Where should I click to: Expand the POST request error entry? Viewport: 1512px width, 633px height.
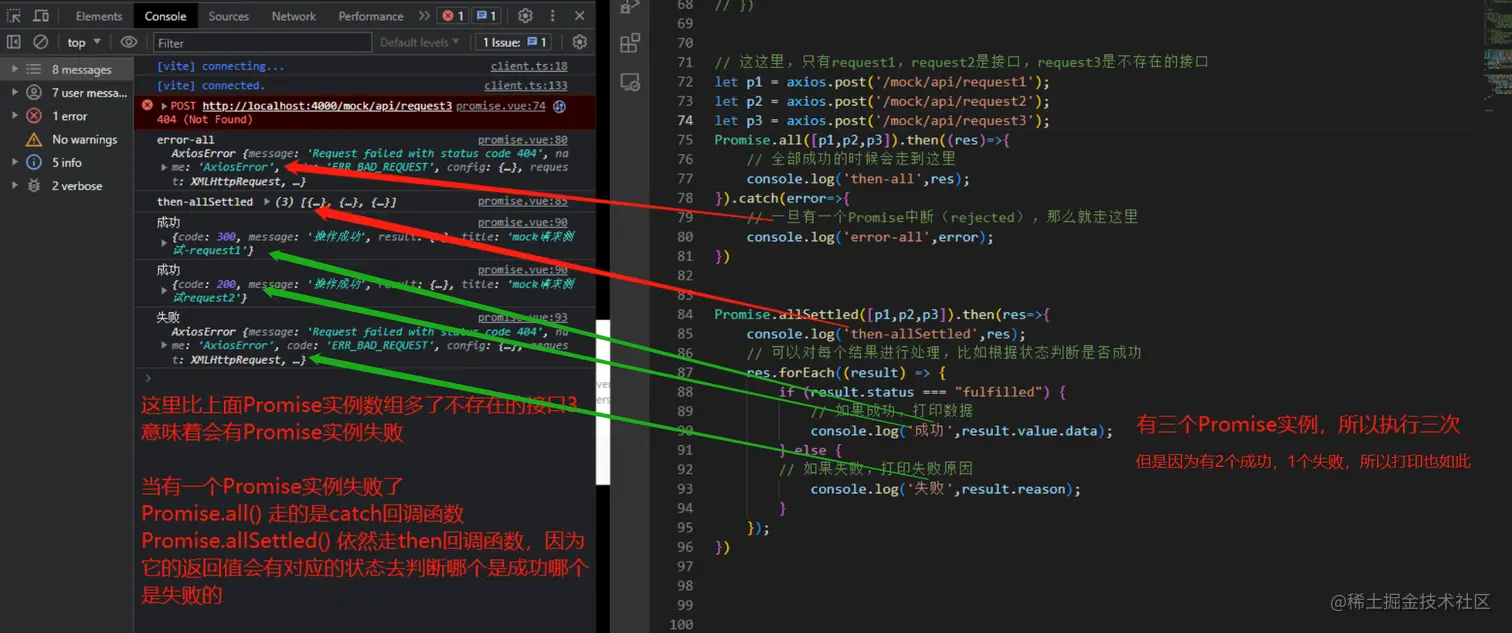pos(164,105)
